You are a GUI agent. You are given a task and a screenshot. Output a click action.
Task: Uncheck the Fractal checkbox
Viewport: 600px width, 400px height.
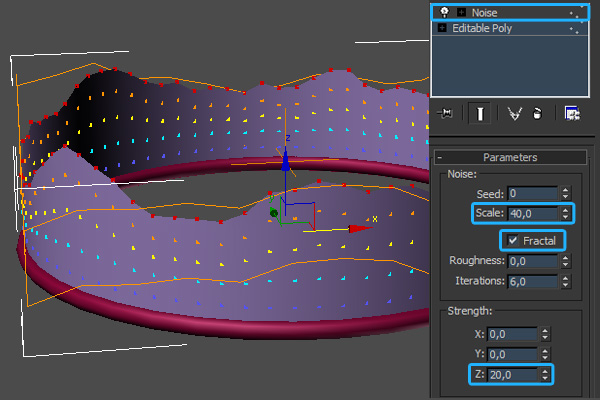[x=513, y=240]
